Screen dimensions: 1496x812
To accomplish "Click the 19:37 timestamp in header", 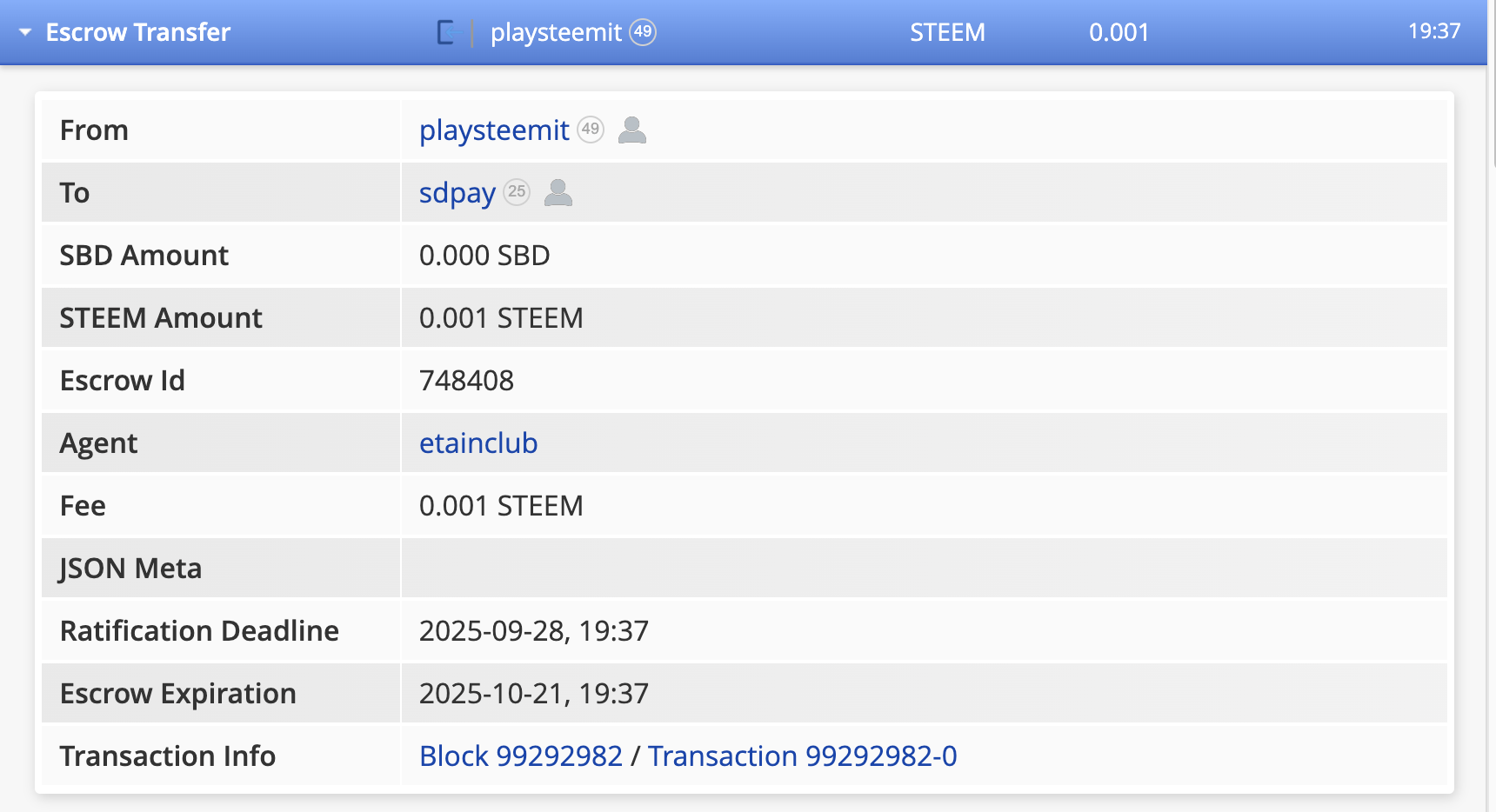I will pyautogui.click(x=1434, y=31).
